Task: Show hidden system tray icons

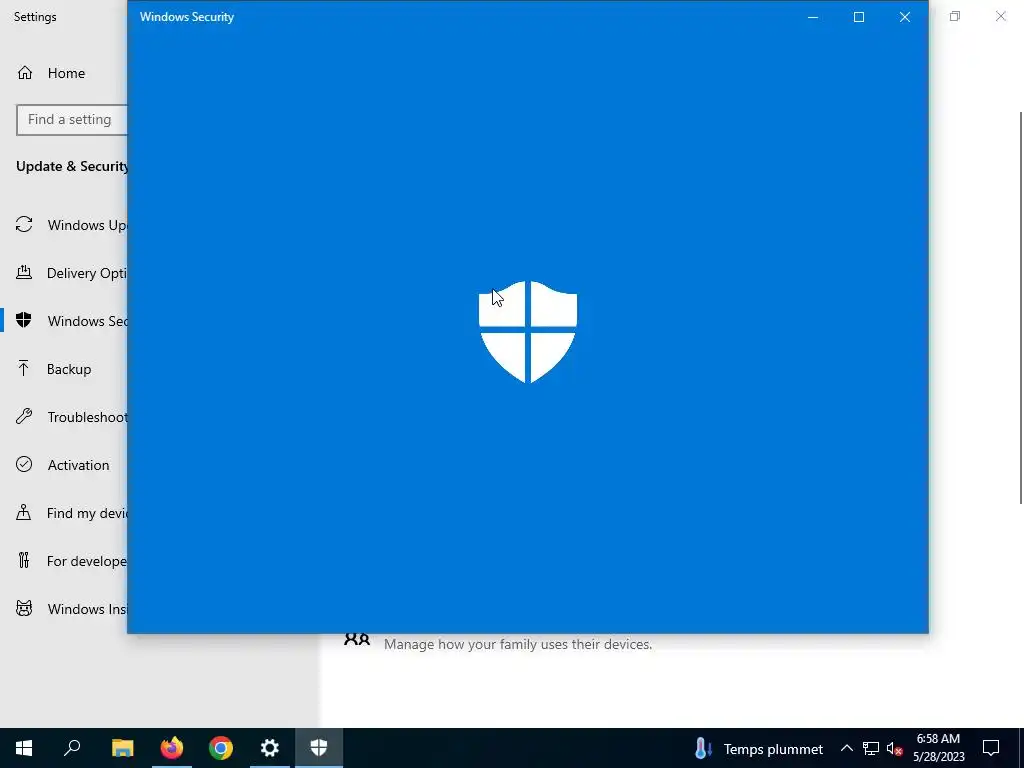Action: pyautogui.click(x=846, y=748)
